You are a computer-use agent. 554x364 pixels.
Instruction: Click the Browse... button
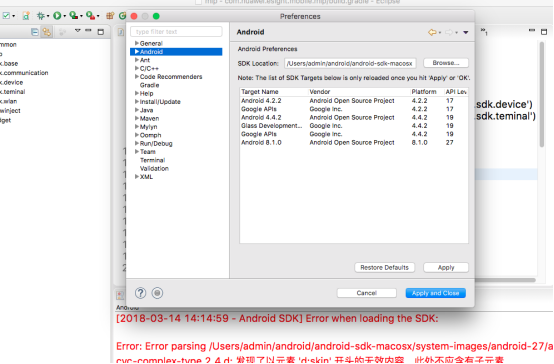coord(446,63)
